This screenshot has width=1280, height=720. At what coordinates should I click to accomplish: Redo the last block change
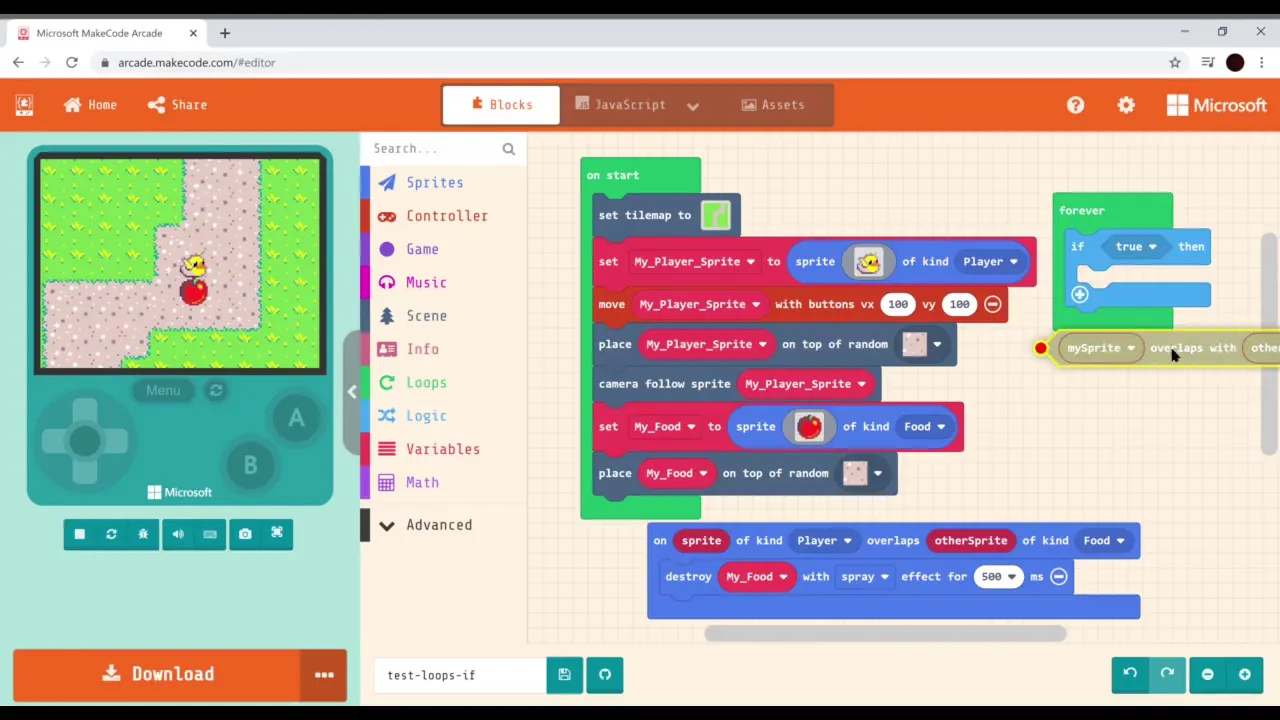tap(1167, 674)
